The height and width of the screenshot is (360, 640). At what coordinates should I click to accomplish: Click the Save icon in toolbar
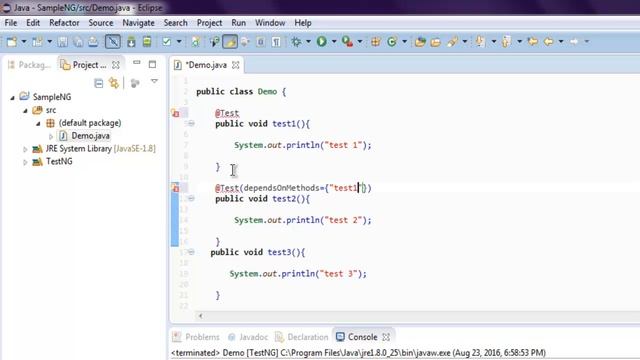[62, 41]
